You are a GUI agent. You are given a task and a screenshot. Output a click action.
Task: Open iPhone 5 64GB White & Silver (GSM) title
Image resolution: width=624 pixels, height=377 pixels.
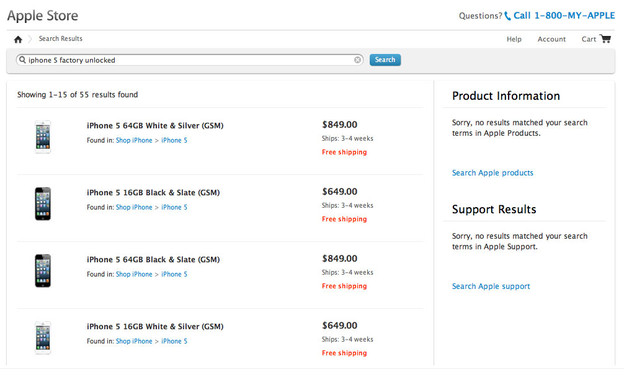point(155,125)
